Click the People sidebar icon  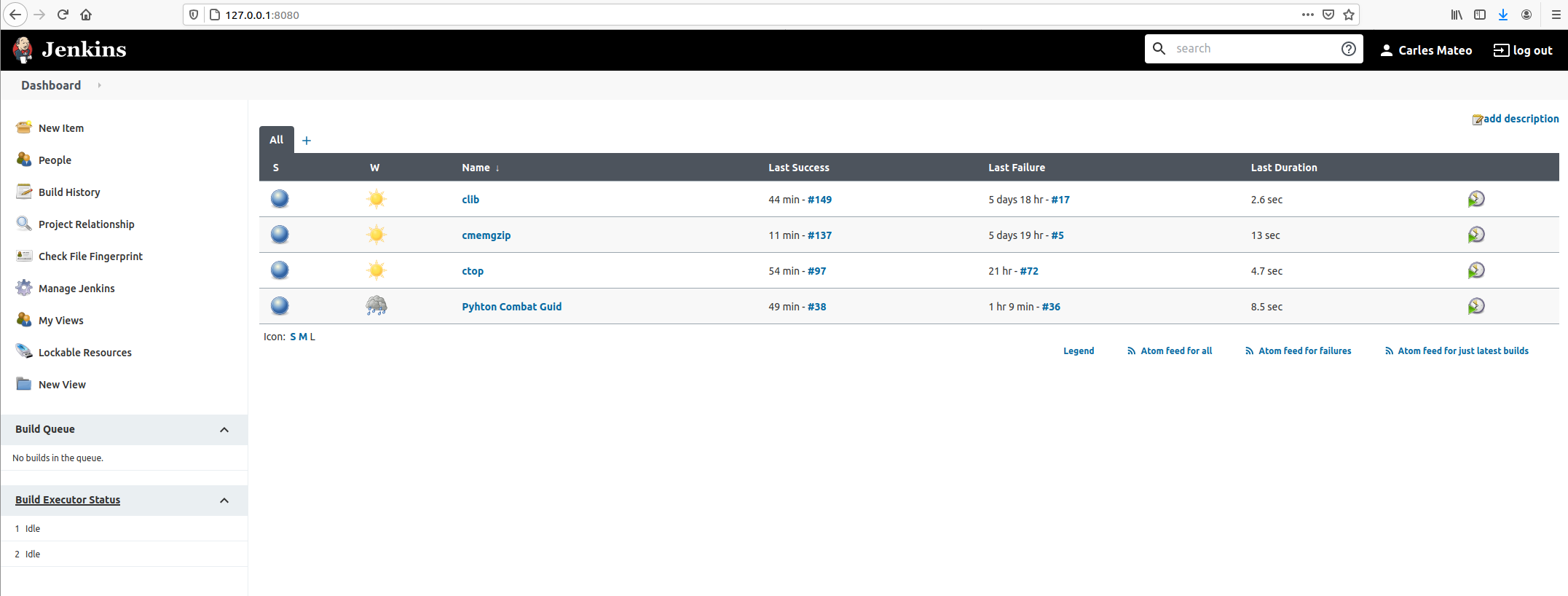coord(24,160)
